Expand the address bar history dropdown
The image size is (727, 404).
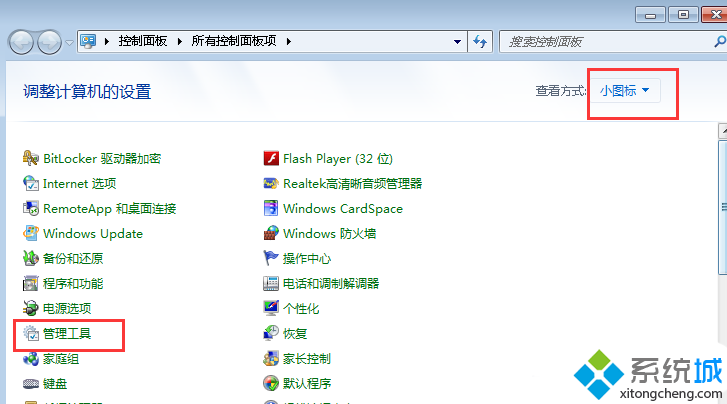click(x=457, y=42)
